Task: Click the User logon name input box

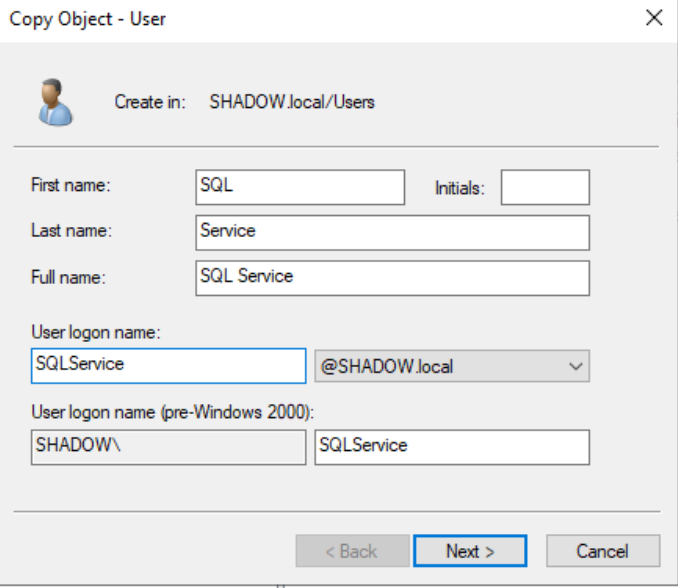Action: [168, 366]
